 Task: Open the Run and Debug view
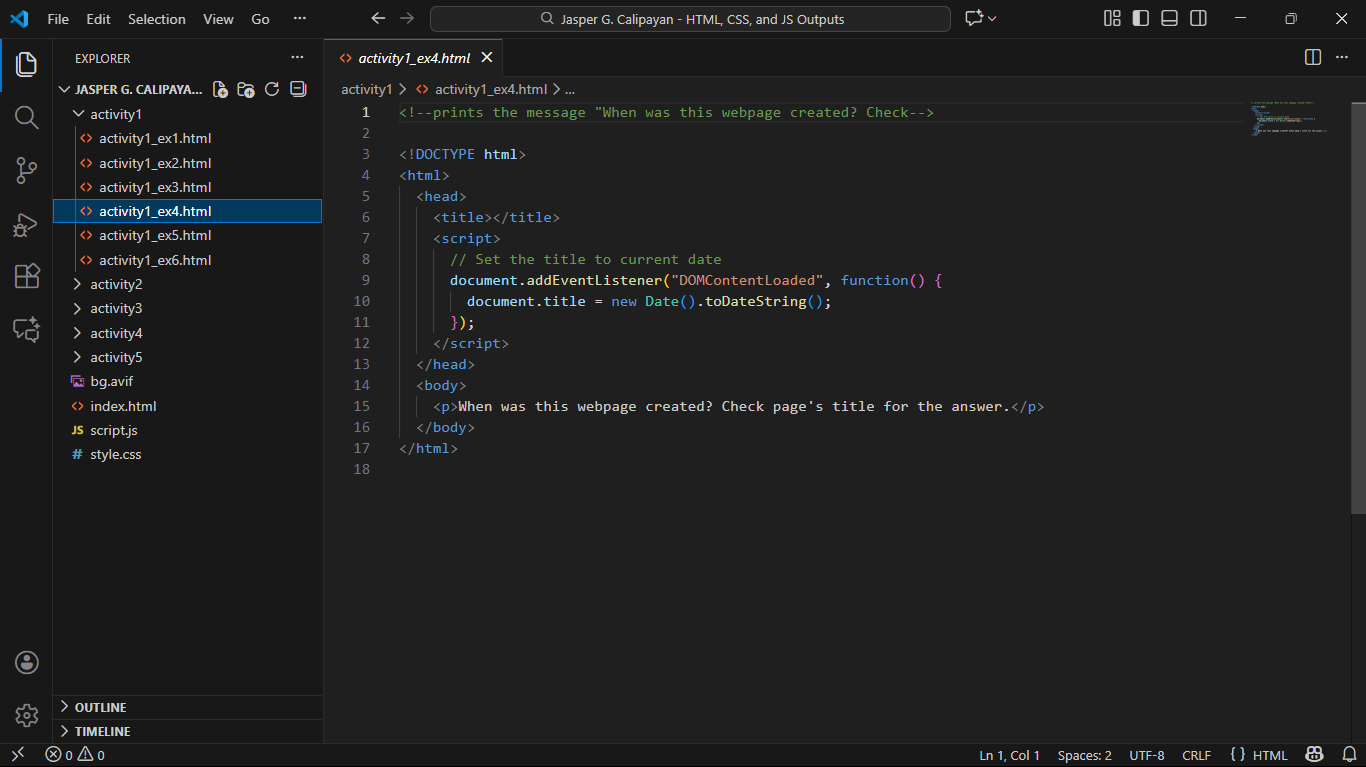(x=27, y=225)
